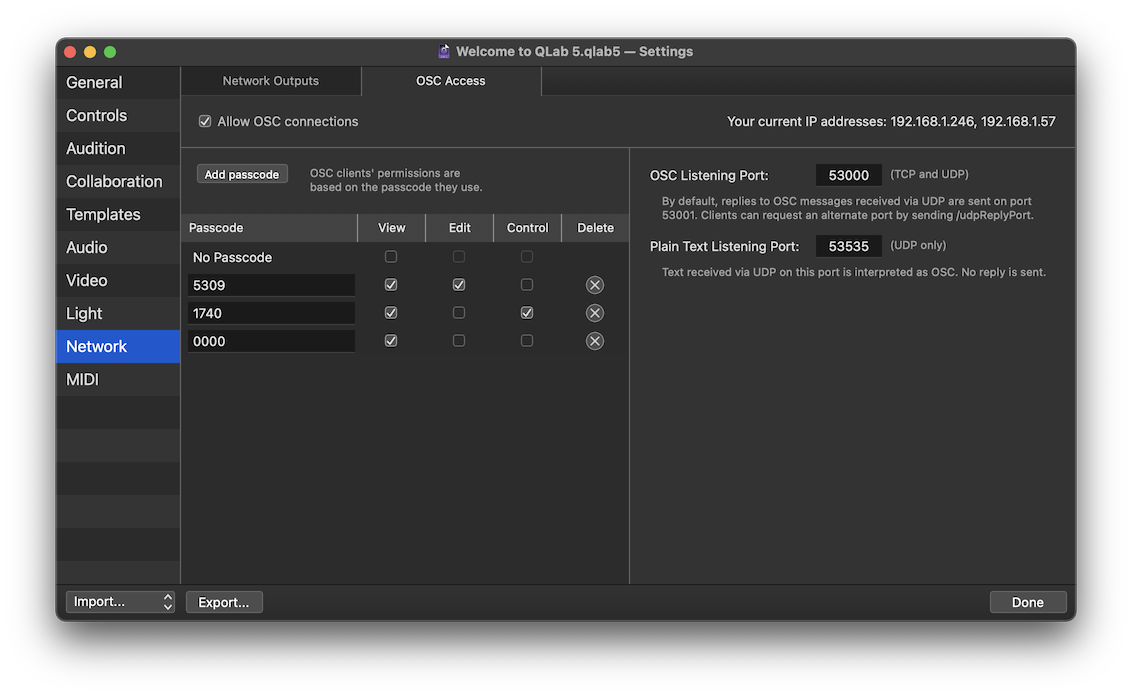Enable Control permission for passcode 5309
The width and height of the screenshot is (1132, 695).
(527, 284)
